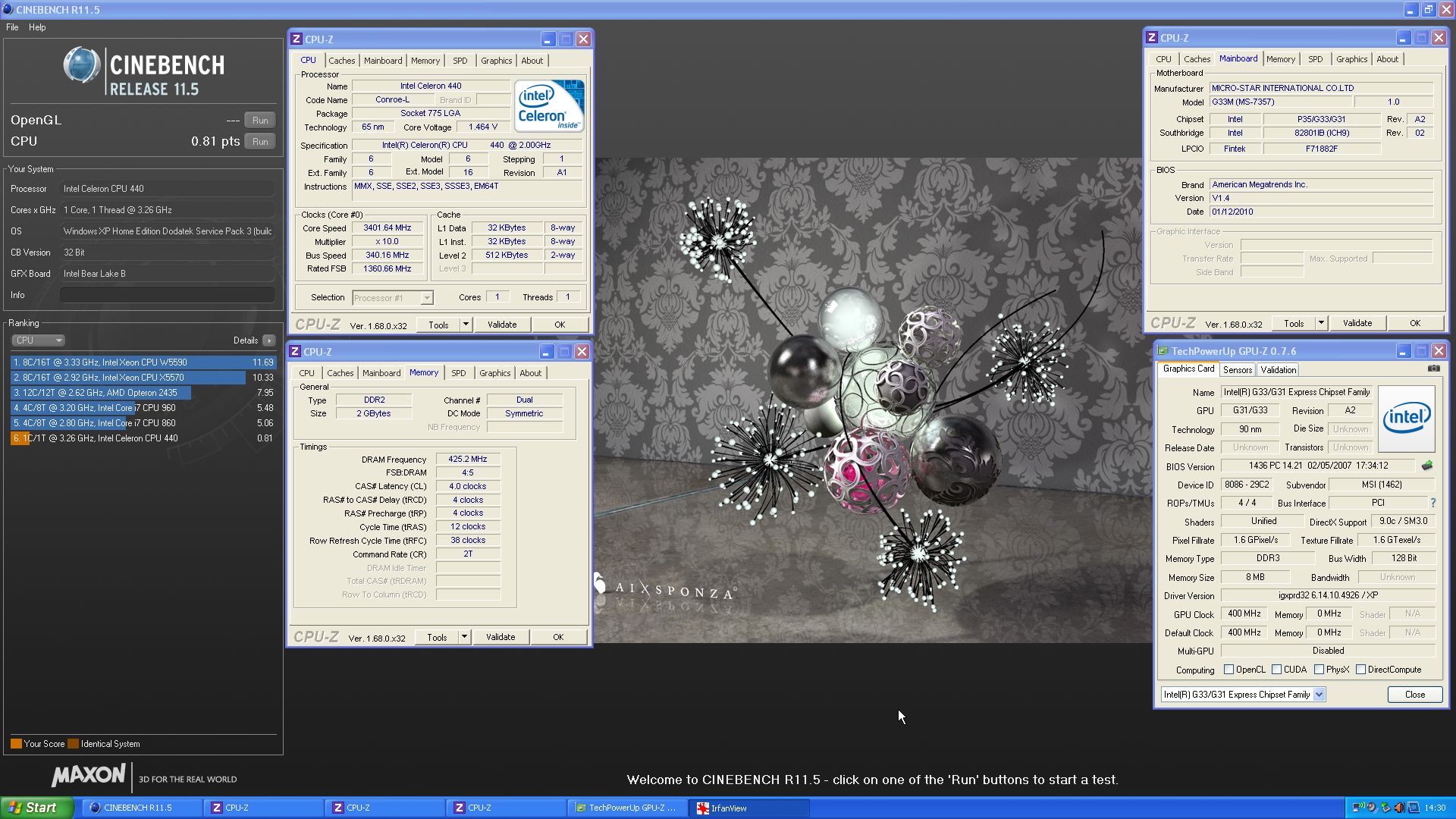This screenshot has width=1456, height=819.
Task: Switch to TechPowerUp GPU-Z taskbar item
Action: (626, 808)
